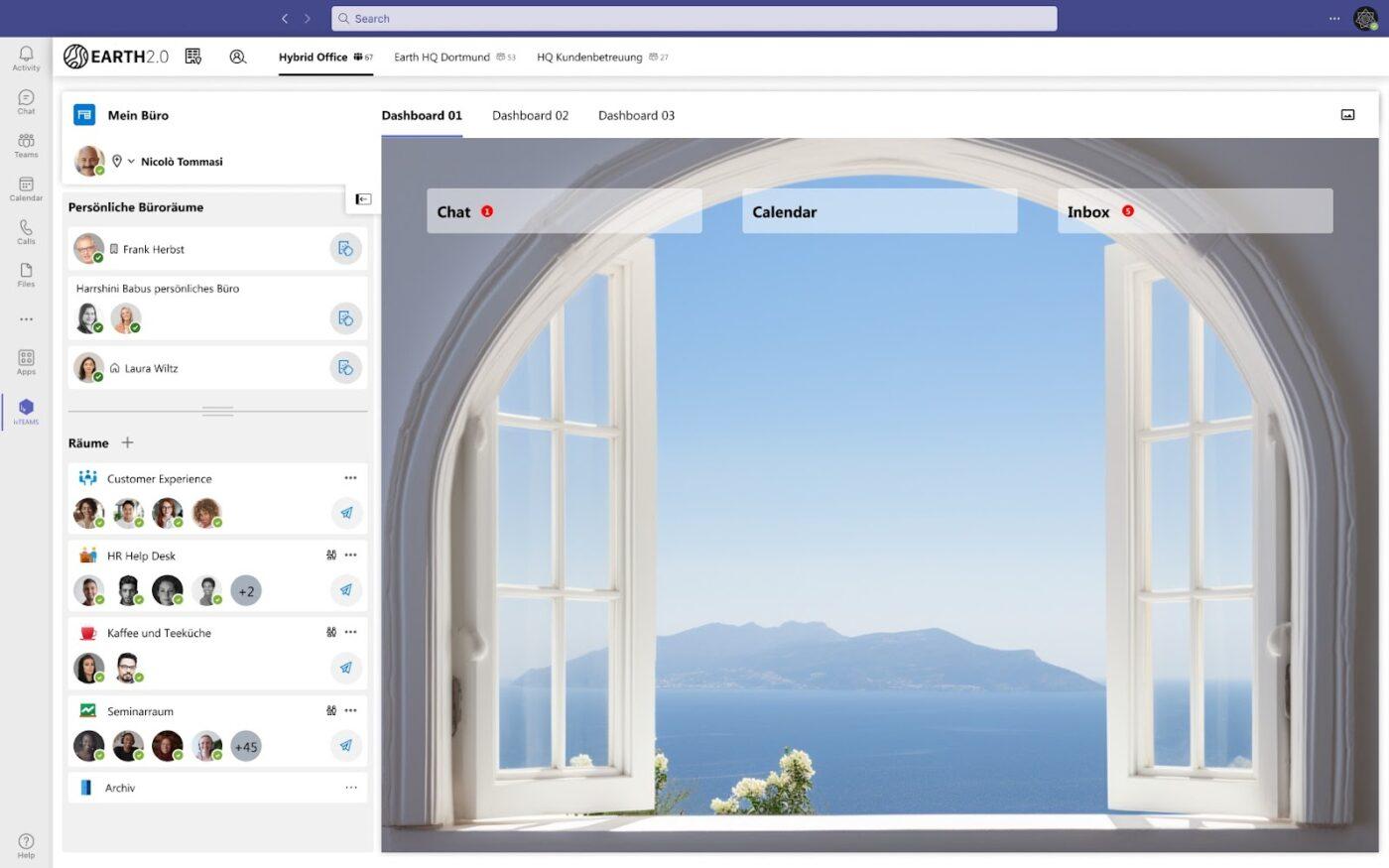Click the Search field in the title bar
The width and height of the screenshot is (1389, 868).
coord(694,18)
